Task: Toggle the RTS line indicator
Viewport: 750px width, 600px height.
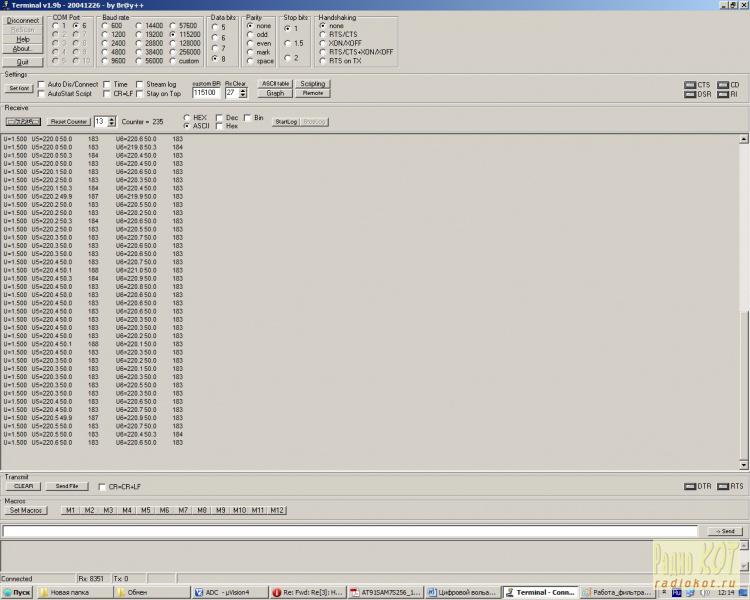Action: coord(723,486)
